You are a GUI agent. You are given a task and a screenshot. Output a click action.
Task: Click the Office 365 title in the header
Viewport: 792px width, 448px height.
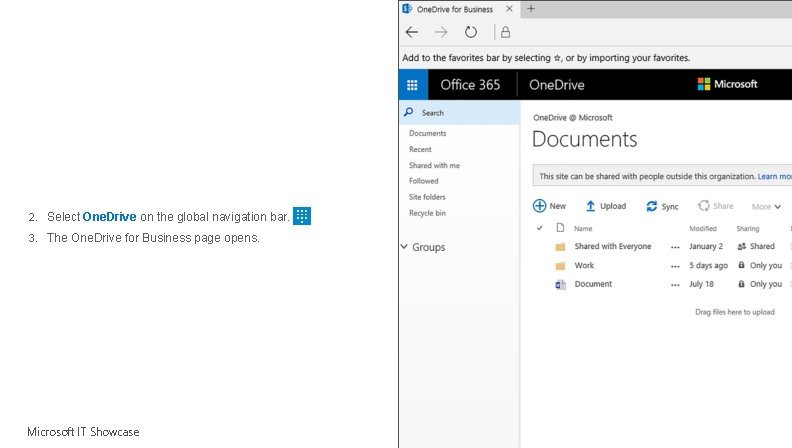coord(470,84)
